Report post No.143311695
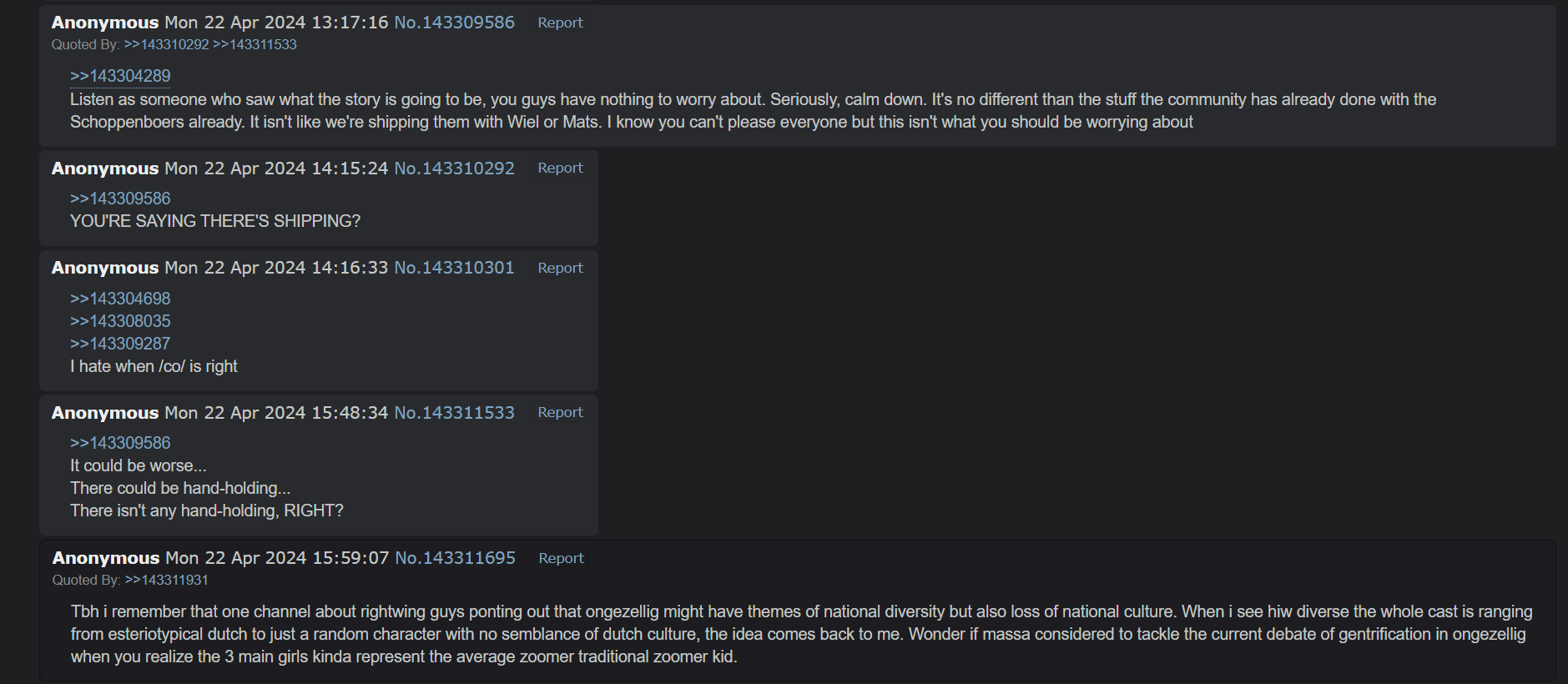This screenshot has height=684, width=1568. click(561, 558)
